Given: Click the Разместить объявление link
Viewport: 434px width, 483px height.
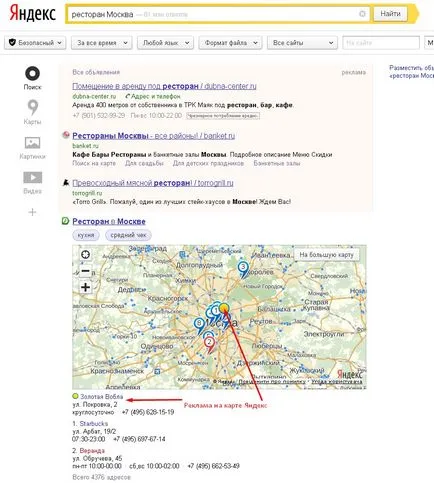Looking at the screenshot, I should (412, 72).
